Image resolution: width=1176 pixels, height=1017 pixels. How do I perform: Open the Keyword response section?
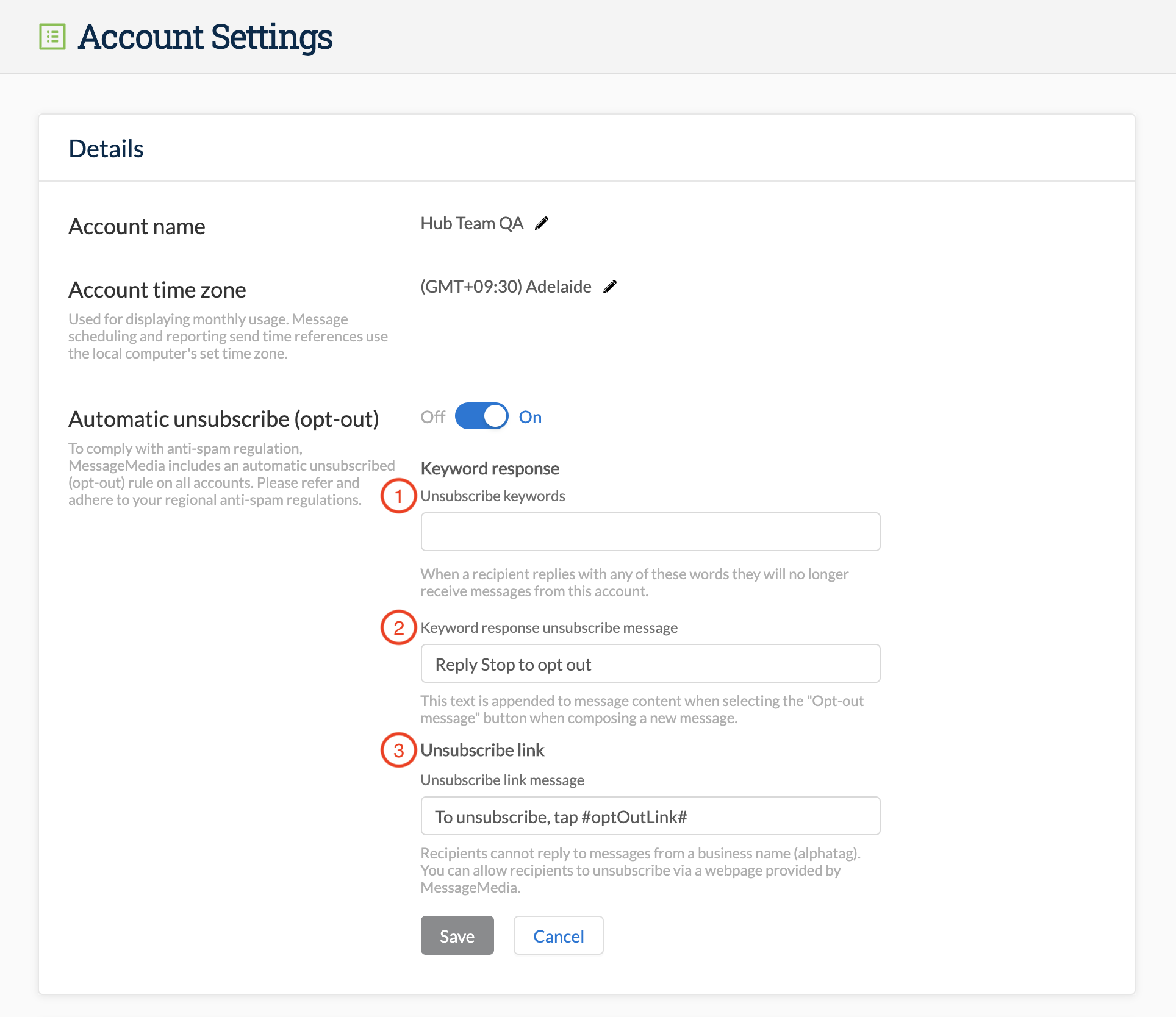[489, 468]
